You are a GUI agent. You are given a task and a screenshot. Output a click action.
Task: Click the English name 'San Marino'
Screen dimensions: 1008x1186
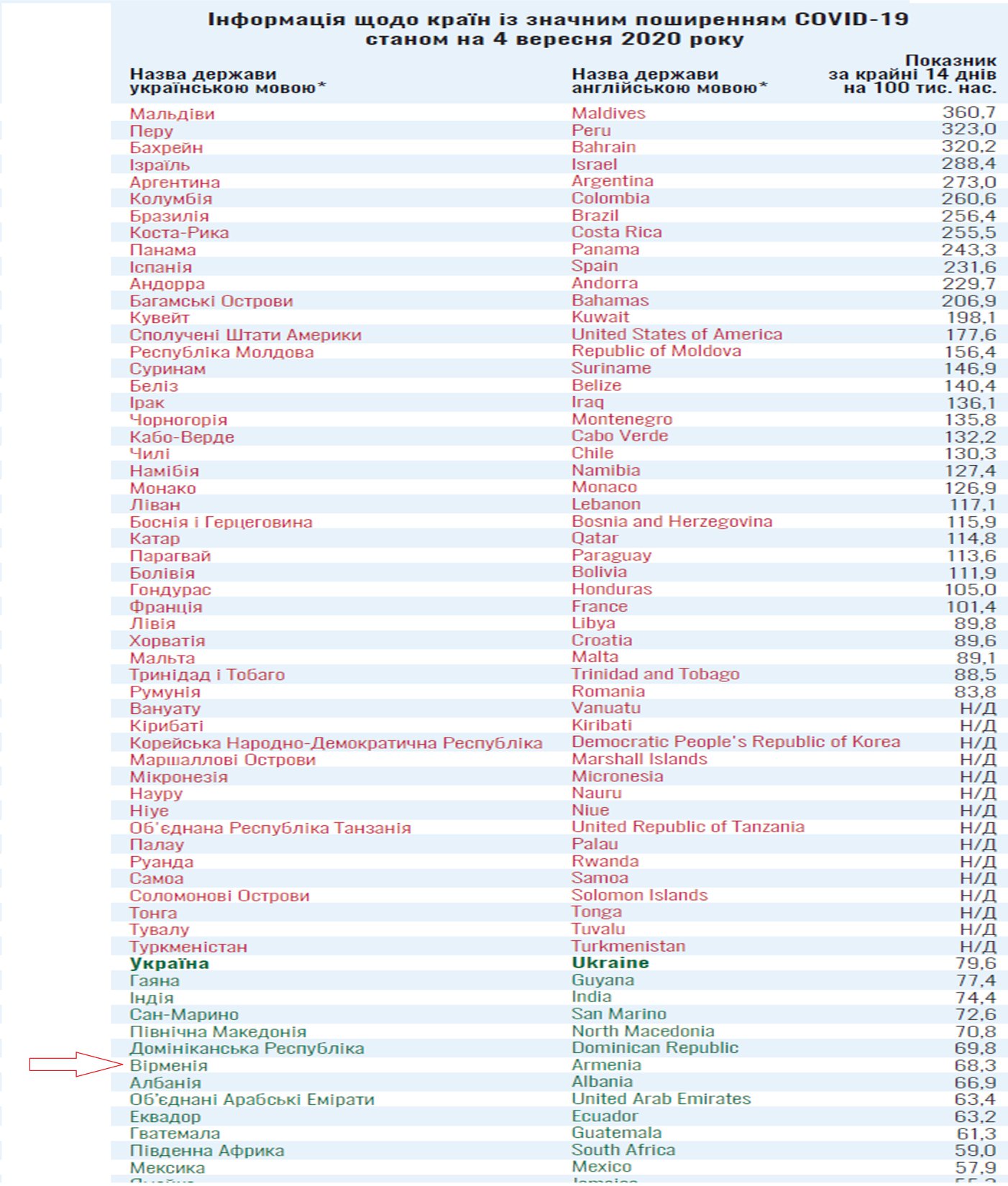618,1013
